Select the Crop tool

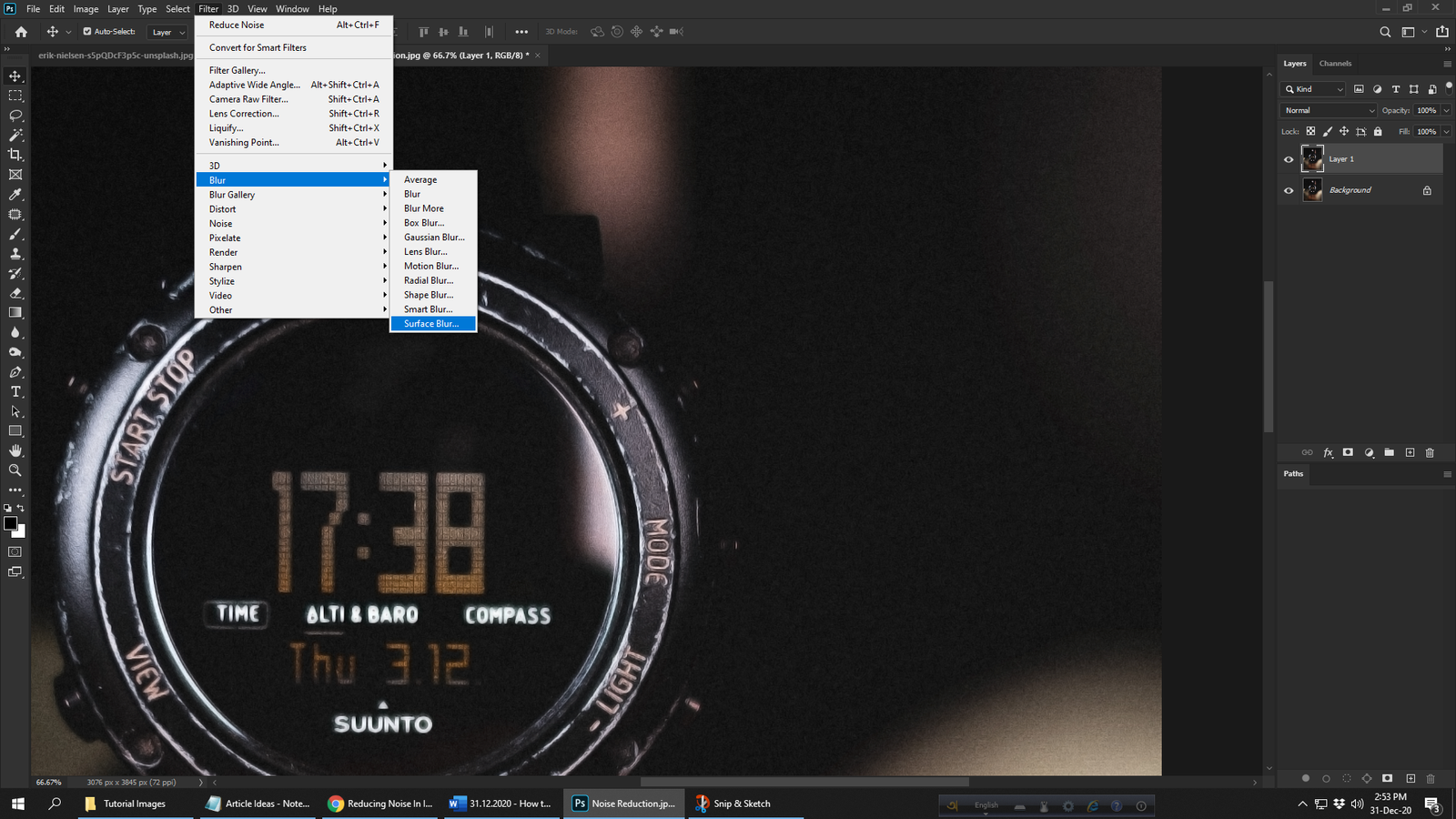(15, 155)
